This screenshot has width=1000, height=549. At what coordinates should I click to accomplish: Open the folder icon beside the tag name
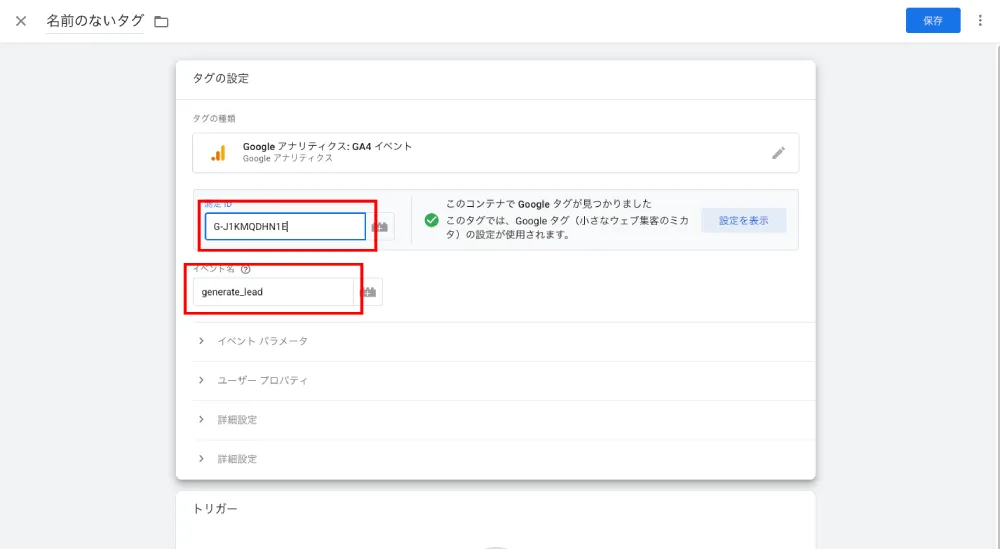(x=161, y=22)
